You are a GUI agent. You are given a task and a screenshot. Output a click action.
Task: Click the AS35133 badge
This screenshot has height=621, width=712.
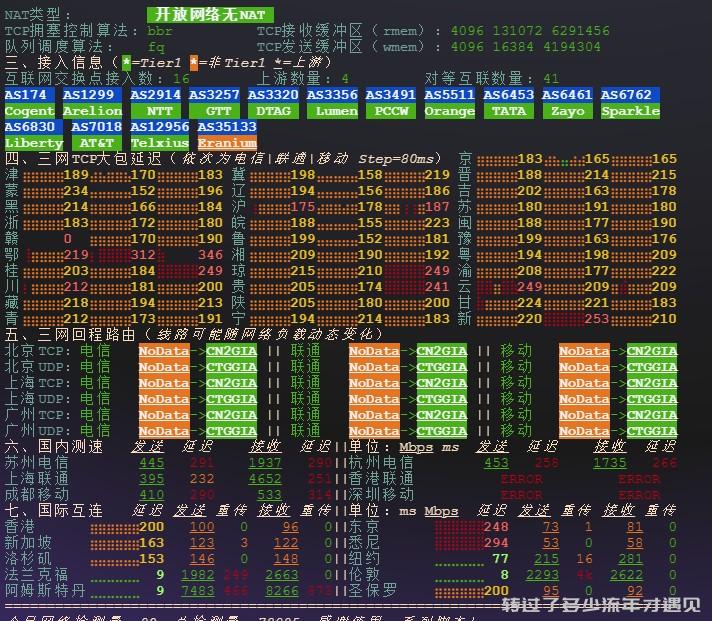[227, 127]
